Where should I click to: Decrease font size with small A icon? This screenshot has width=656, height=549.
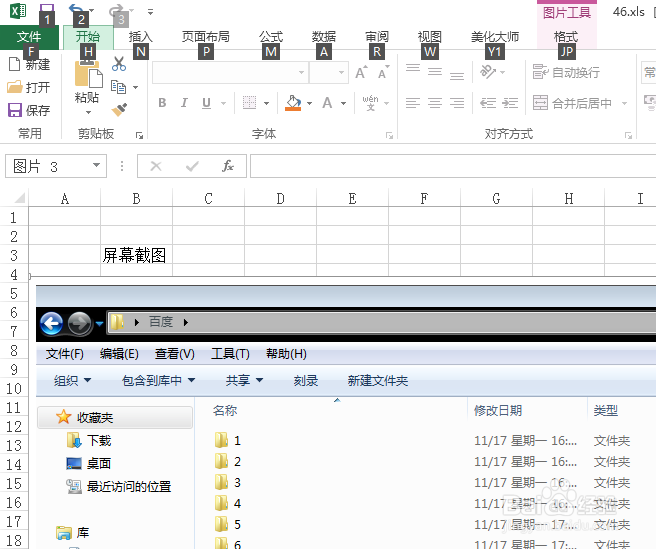tap(382, 74)
